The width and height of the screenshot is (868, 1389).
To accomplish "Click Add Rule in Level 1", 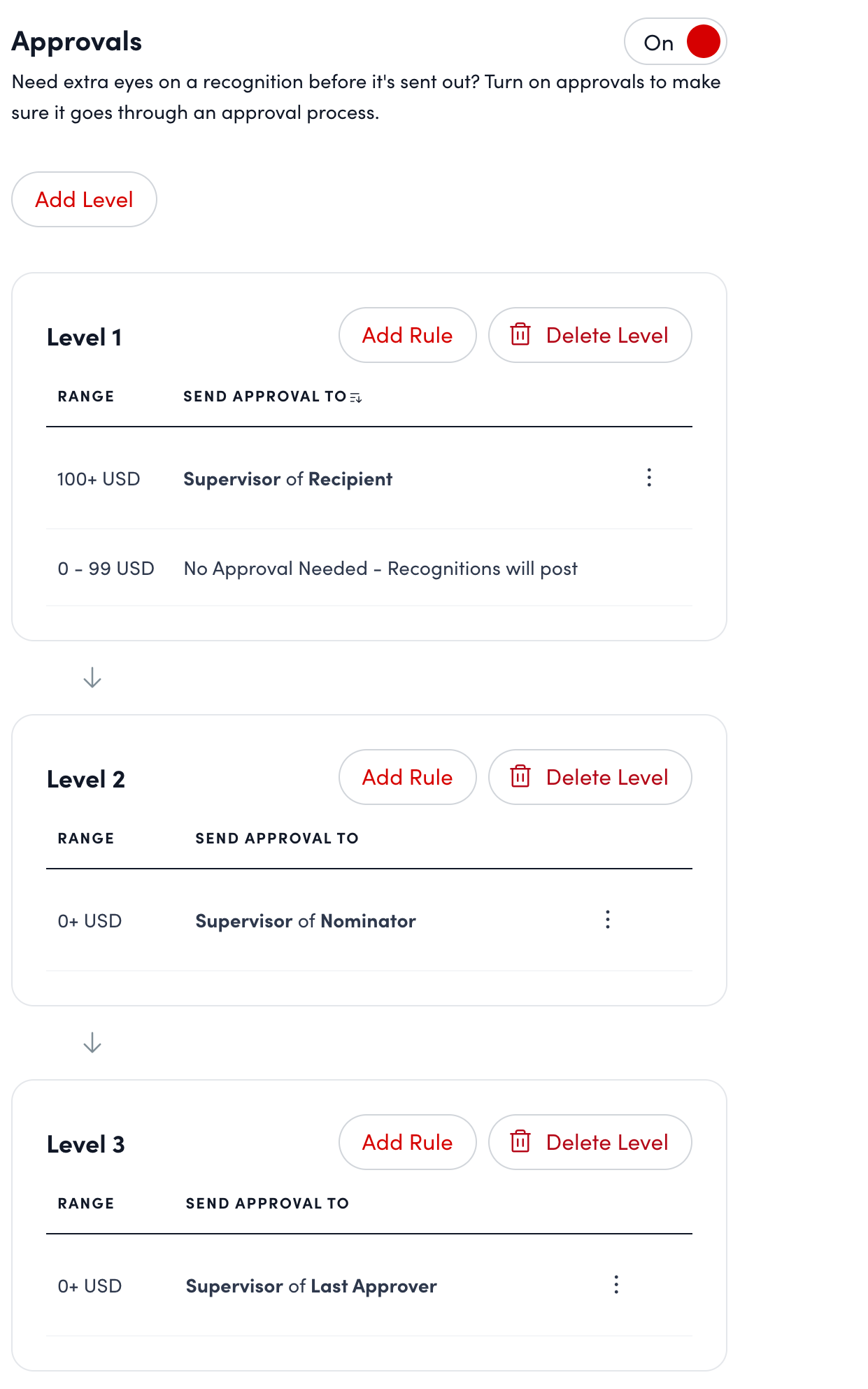I will pyautogui.click(x=407, y=335).
